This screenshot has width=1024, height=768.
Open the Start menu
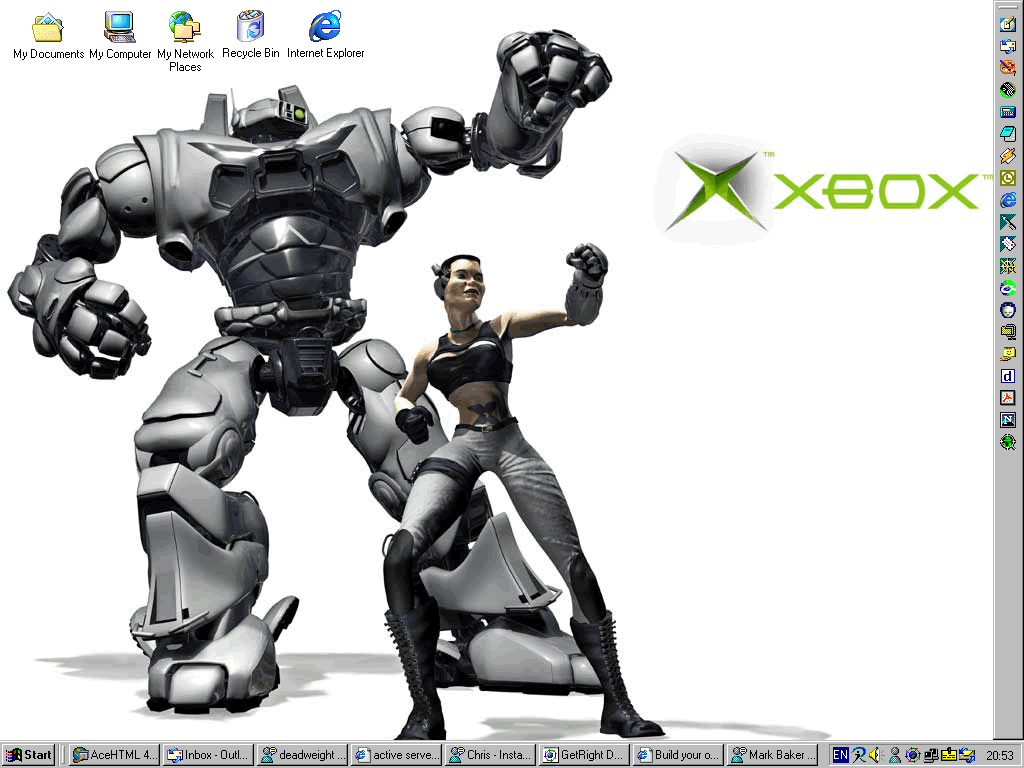[x=28, y=755]
